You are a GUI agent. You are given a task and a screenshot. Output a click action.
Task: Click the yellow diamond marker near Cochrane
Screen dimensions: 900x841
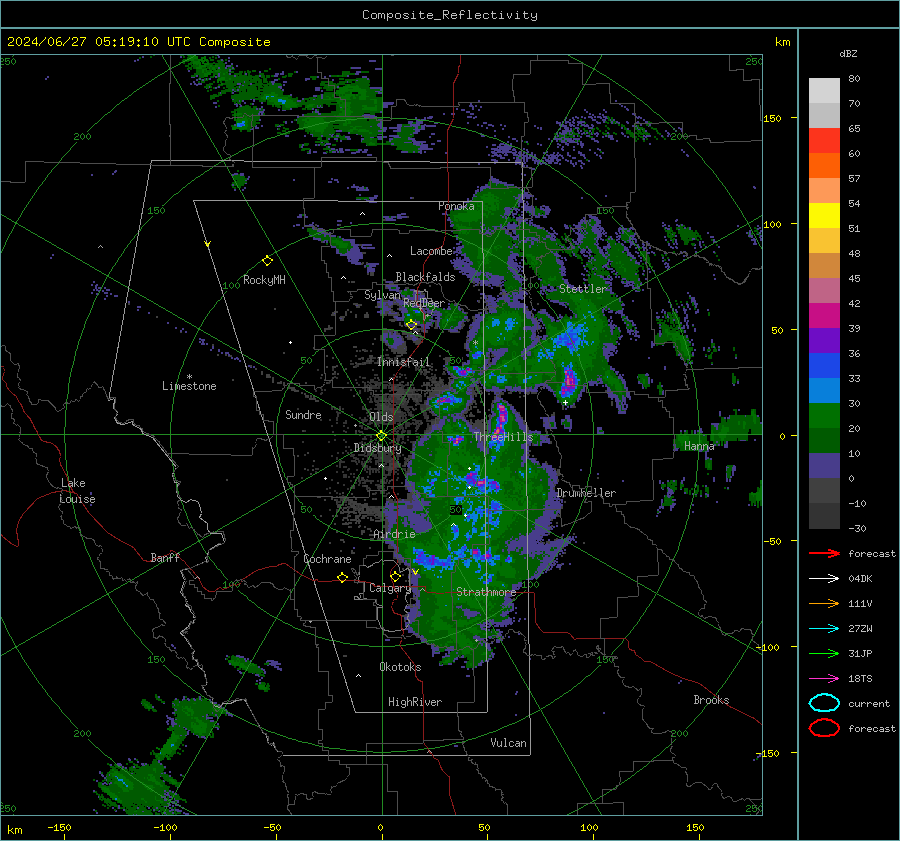(343, 577)
